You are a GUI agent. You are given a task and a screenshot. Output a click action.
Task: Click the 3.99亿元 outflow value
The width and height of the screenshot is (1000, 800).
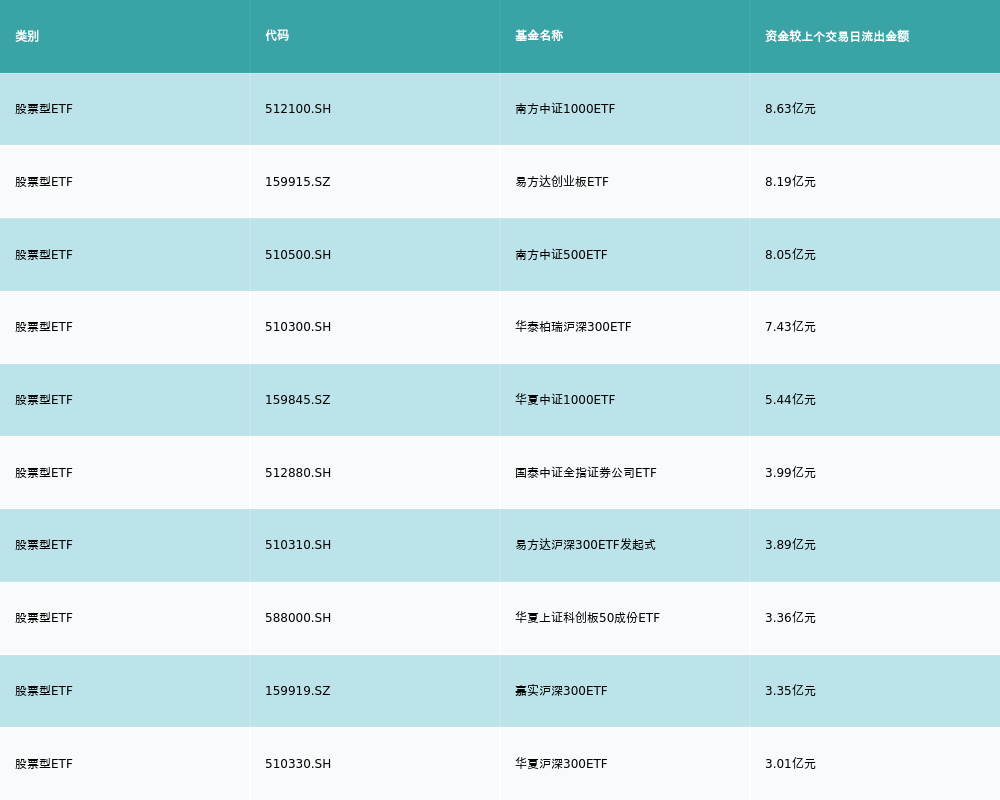coord(790,473)
